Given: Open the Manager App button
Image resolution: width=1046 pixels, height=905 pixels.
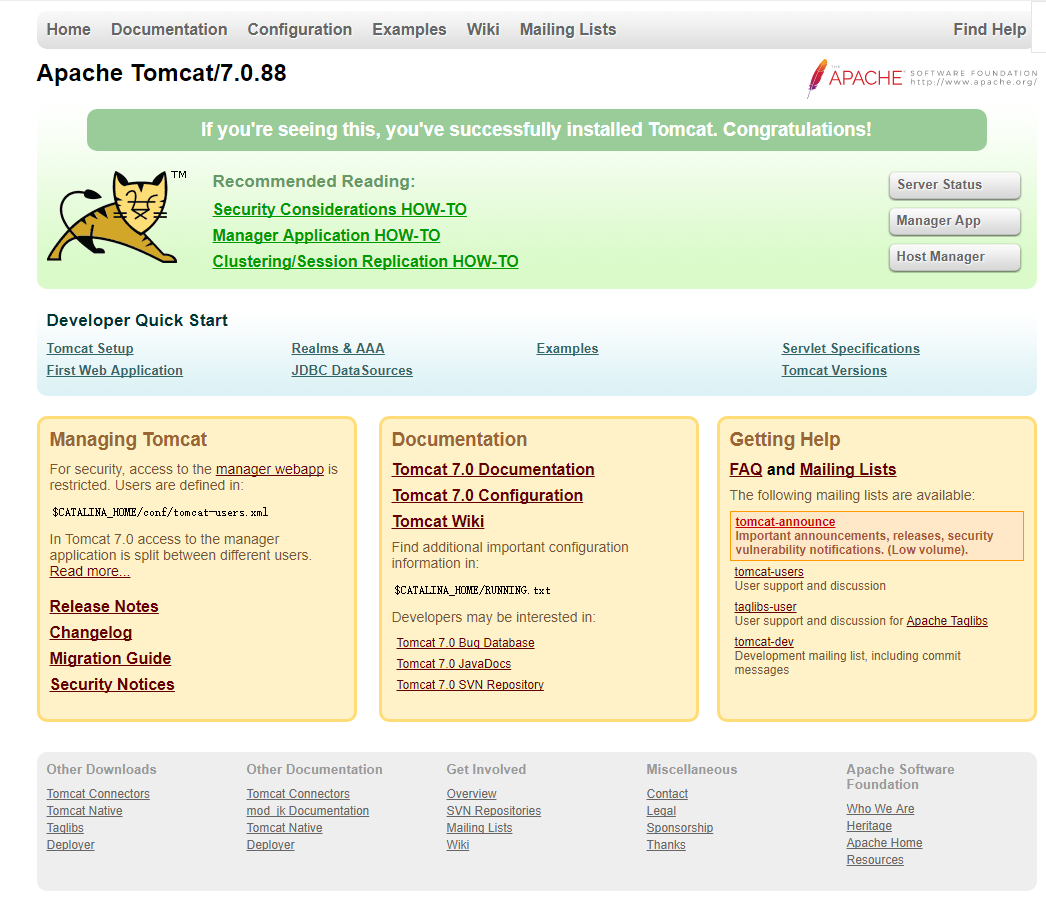Looking at the screenshot, I should tap(955, 221).
